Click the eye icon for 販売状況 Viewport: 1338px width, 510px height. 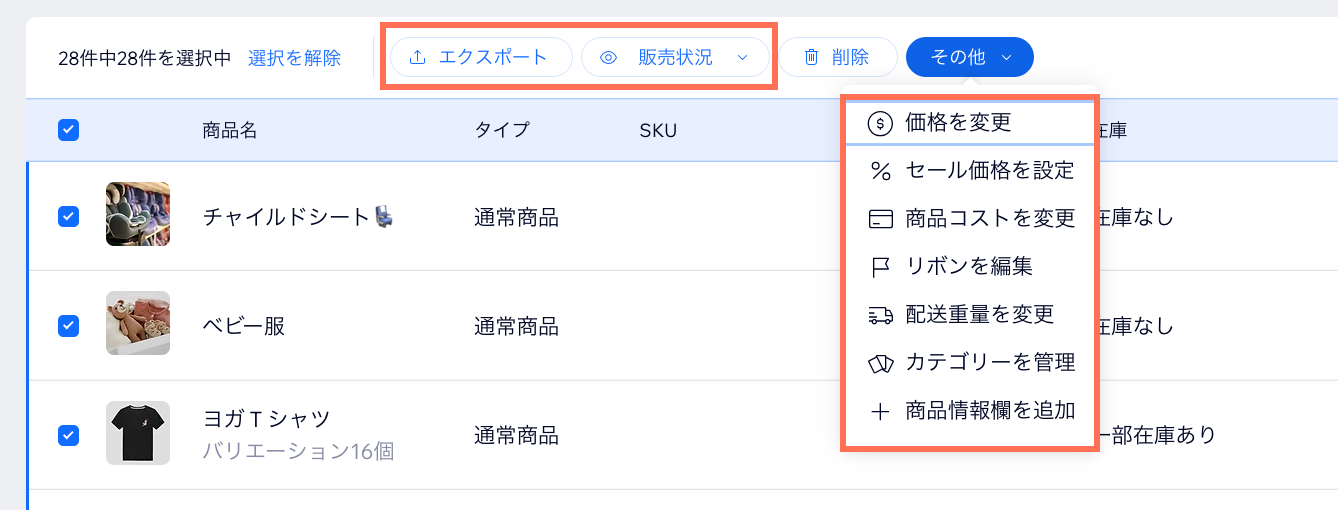pos(608,58)
